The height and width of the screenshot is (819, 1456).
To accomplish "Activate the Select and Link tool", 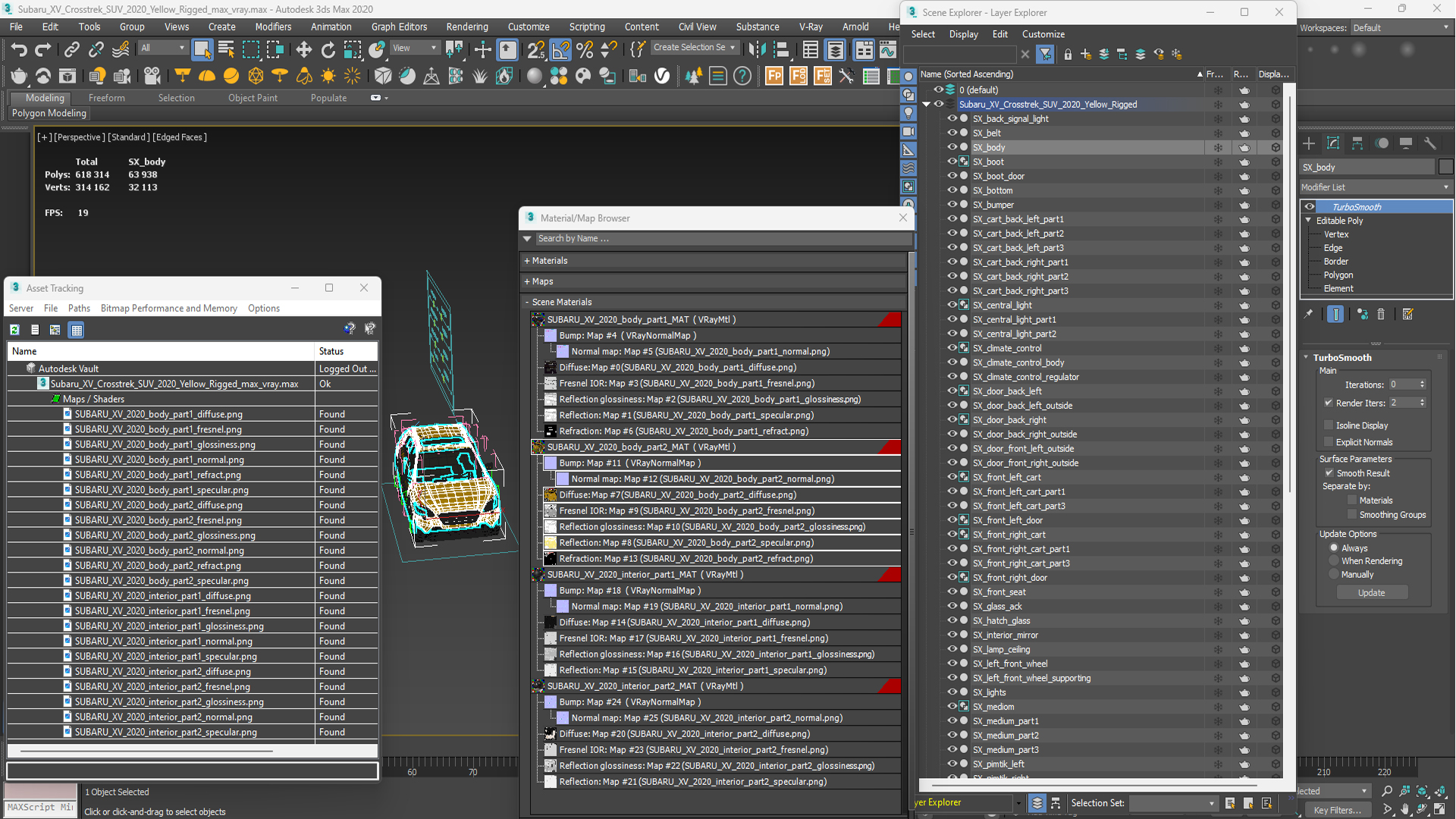I will click(x=71, y=50).
